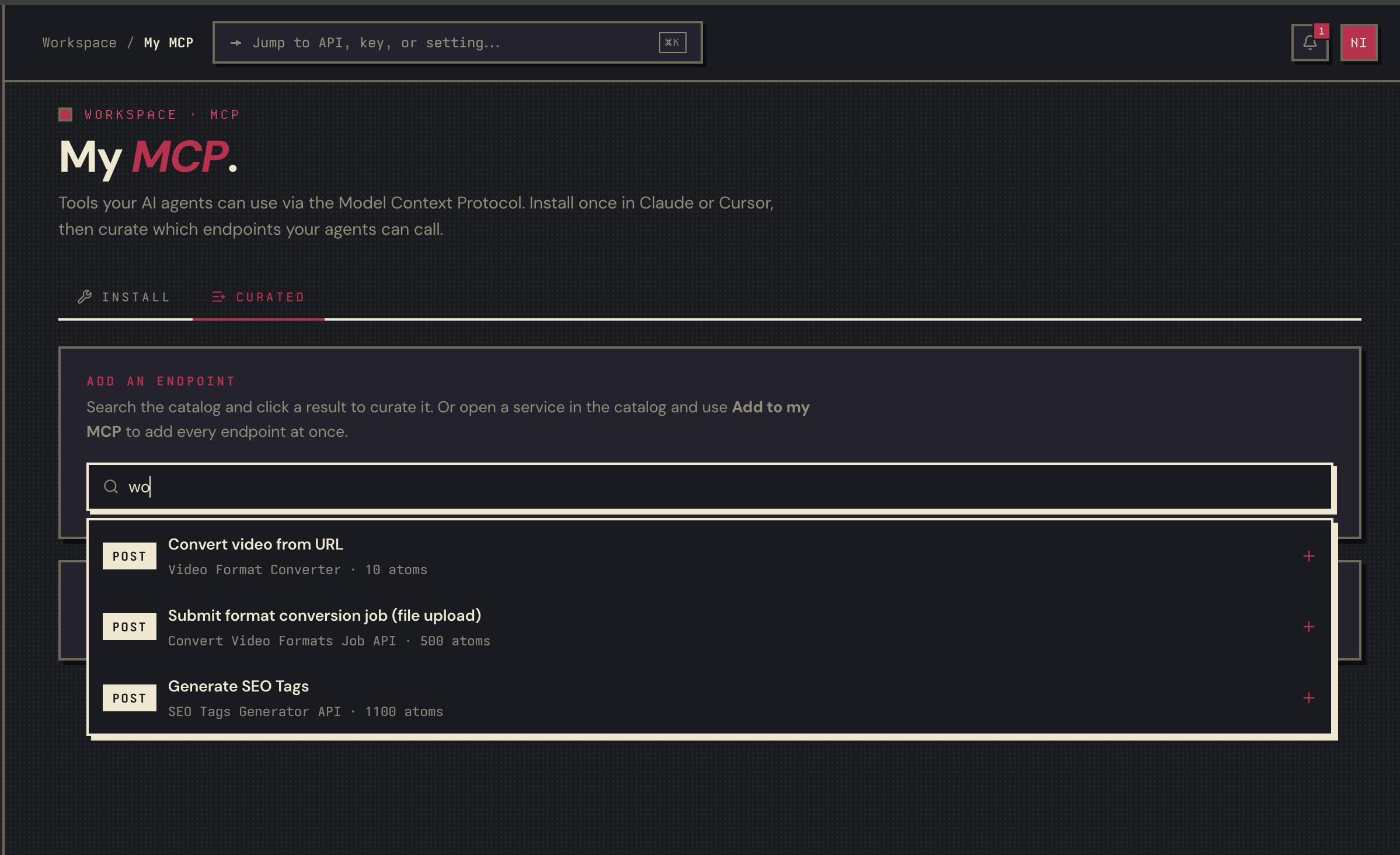Screen dimensions: 1400x855
Task: Click the arrow icon in jump bar
Action: pos(236,43)
